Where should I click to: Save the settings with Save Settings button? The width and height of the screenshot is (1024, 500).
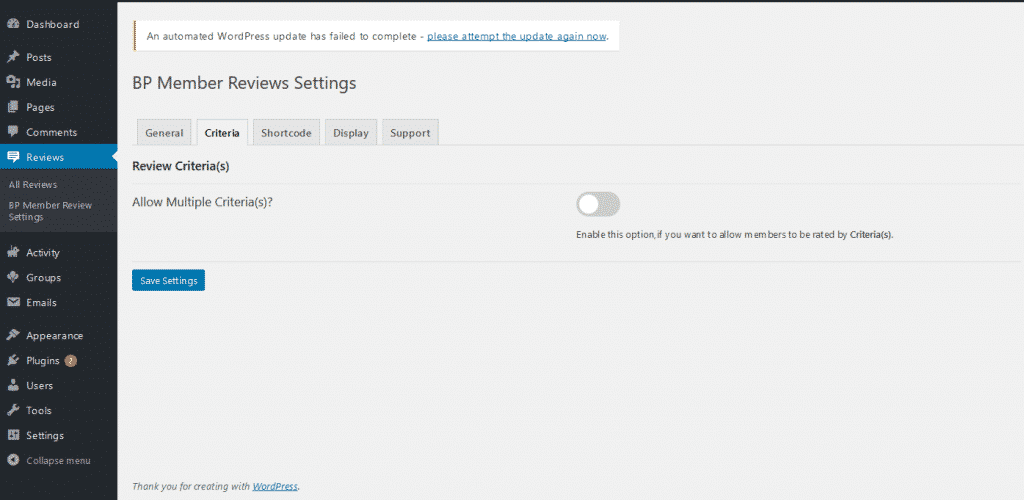[x=168, y=280]
